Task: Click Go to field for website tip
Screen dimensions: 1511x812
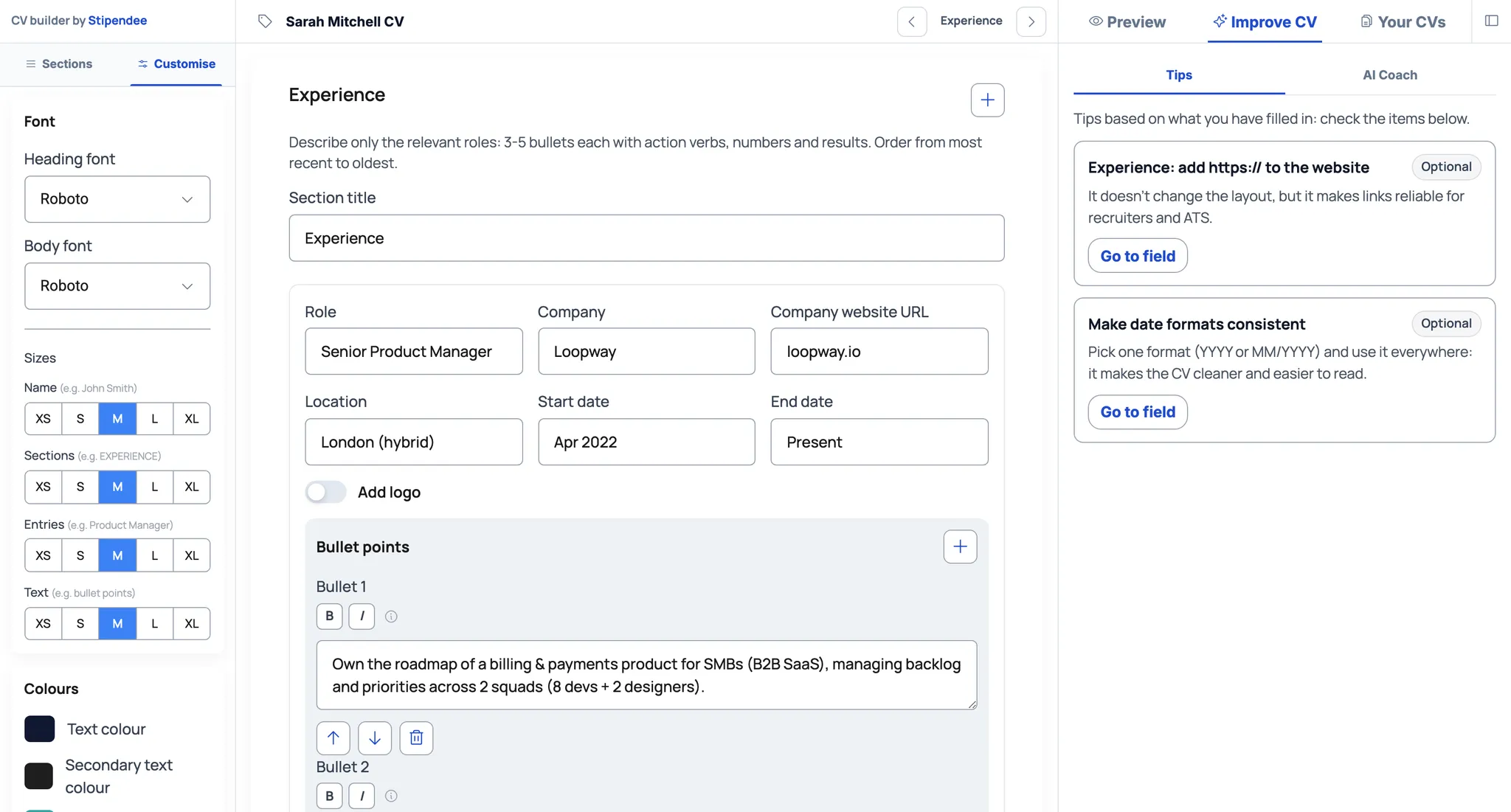Action: click(x=1138, y=256)
